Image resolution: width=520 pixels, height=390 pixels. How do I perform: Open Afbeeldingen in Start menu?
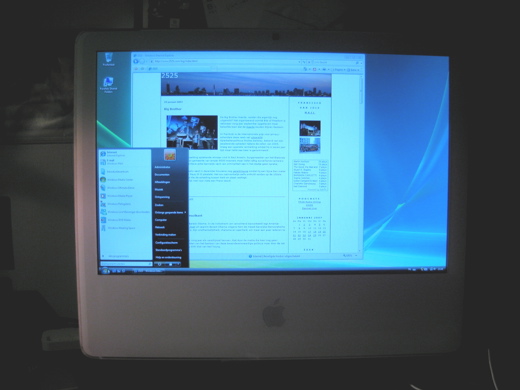[x=162, y=182]
